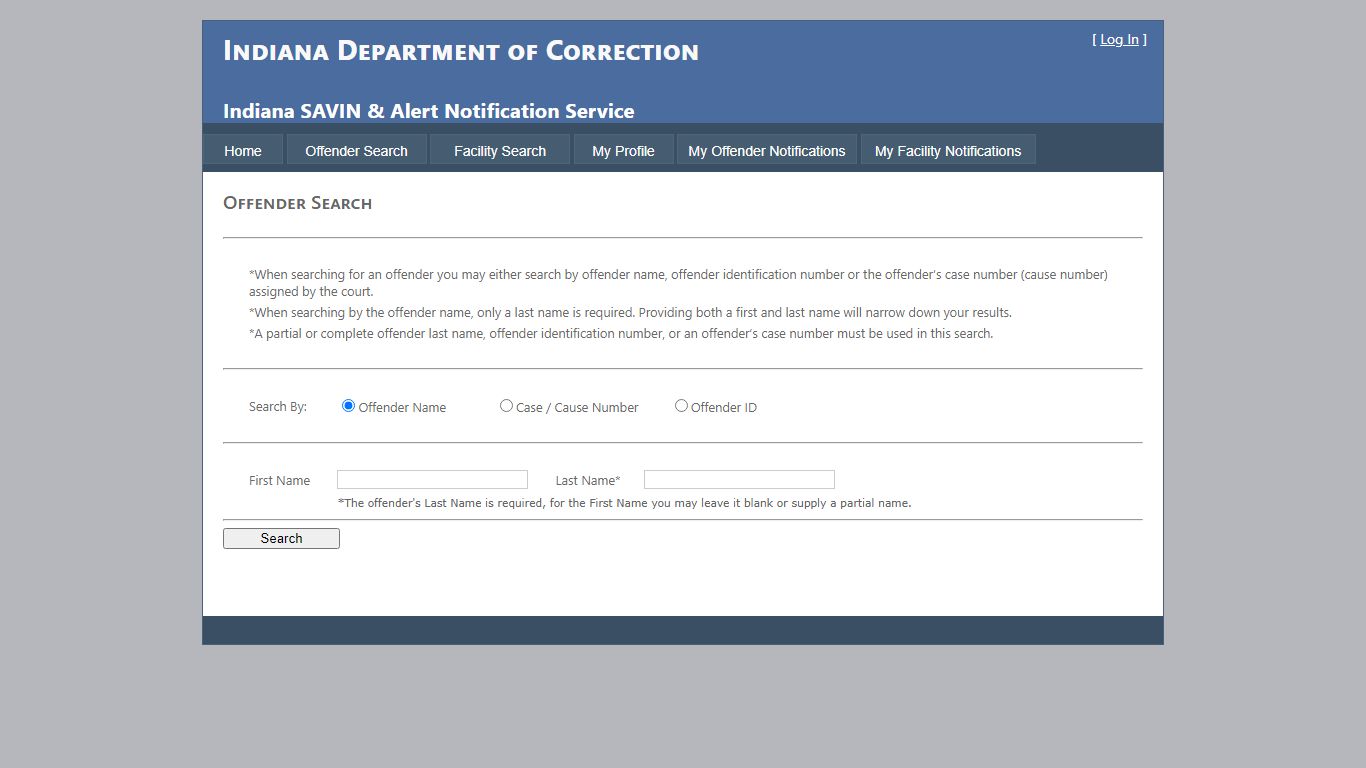The height and width of the screenshot is (768, 1366).
Task: Go to Offender Search tab
Action: 357,150
